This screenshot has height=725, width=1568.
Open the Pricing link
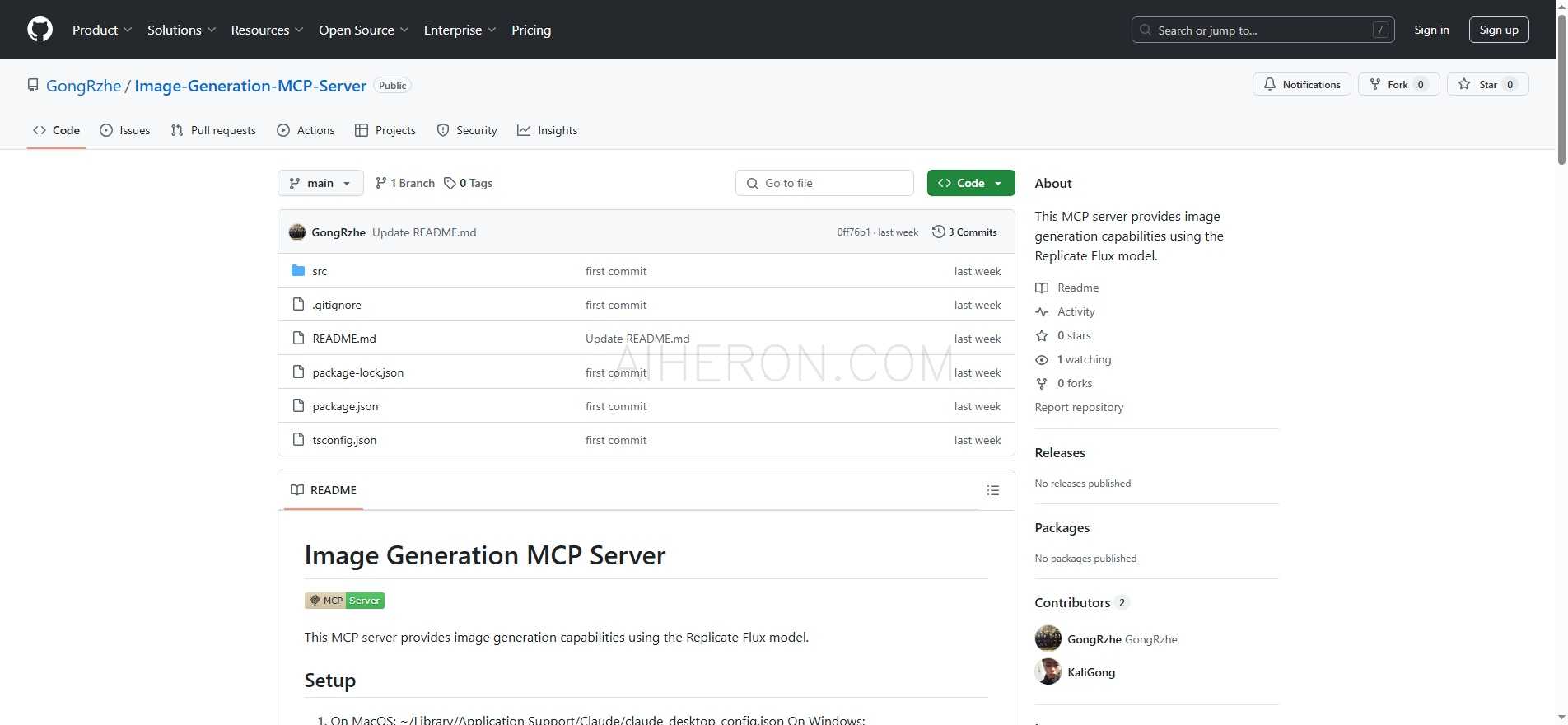pos(531,30)
